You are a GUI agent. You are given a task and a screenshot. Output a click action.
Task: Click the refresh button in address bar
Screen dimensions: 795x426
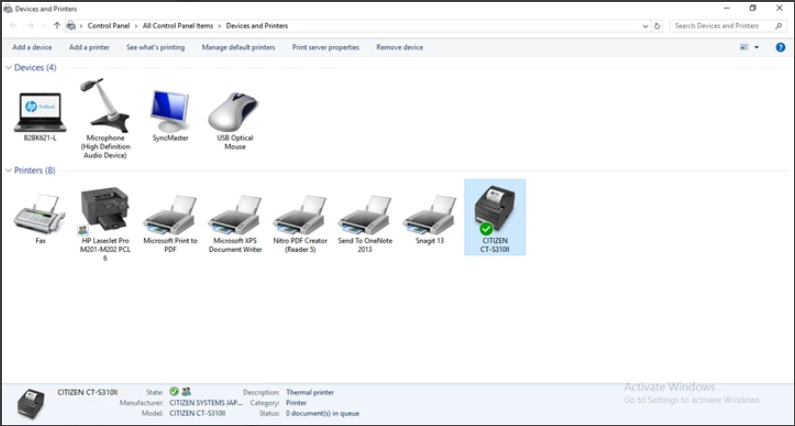657,26
